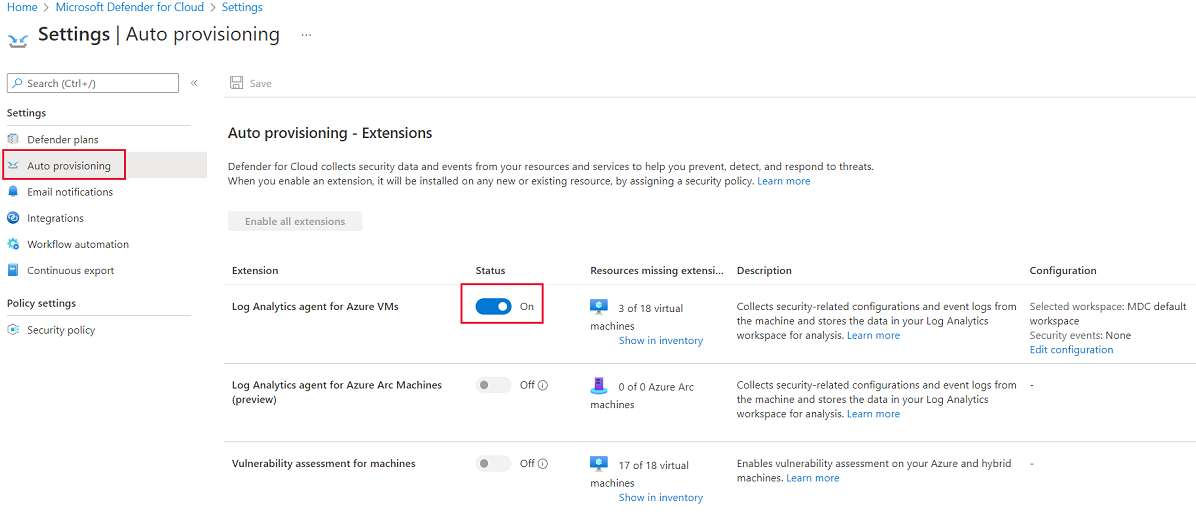
Task: Click the Description column header
Action: click(764, 271)
